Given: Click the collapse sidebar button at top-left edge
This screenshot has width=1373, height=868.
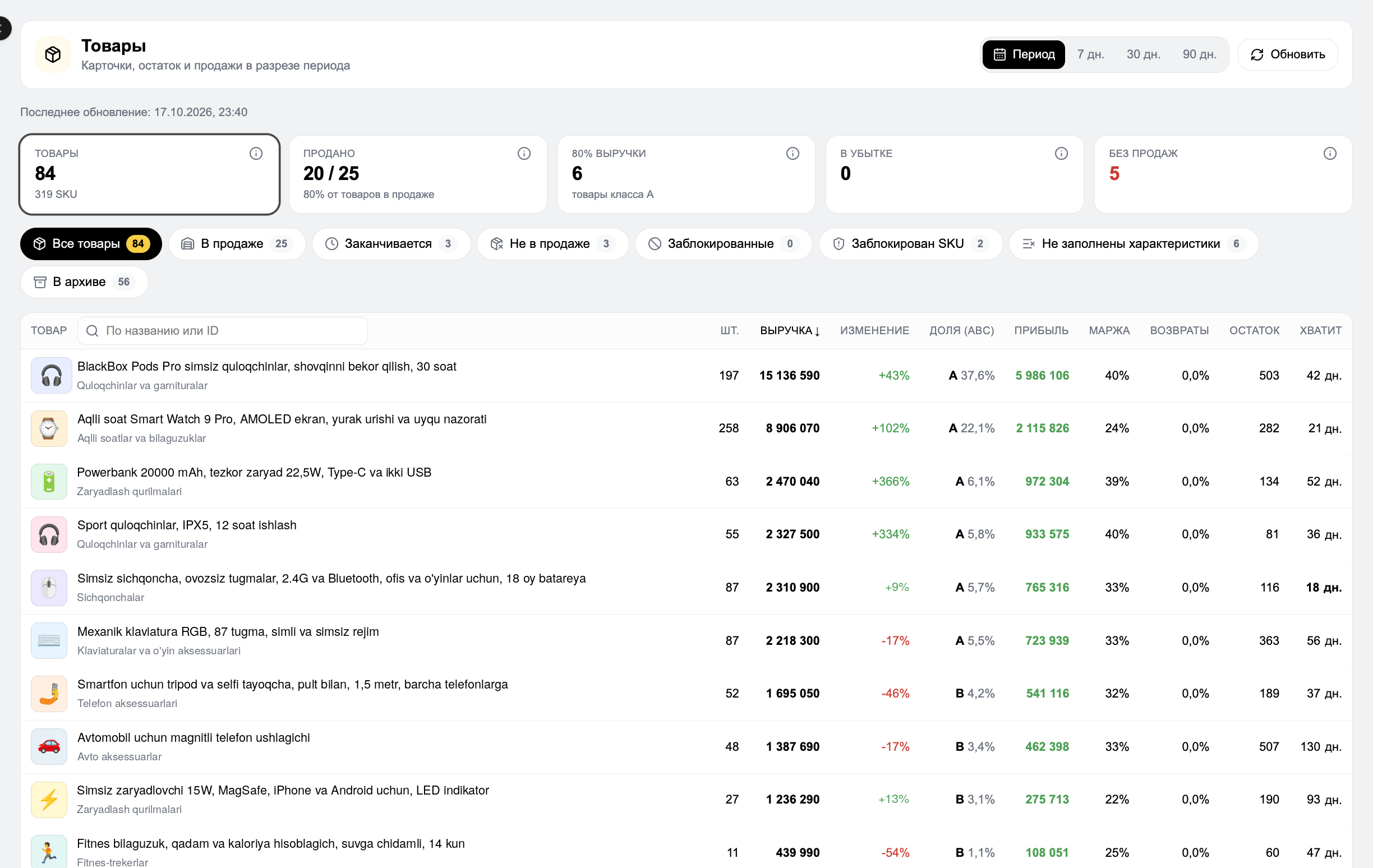Looking at the screenshot, I should pyautogui.click(x=3, y=28).
